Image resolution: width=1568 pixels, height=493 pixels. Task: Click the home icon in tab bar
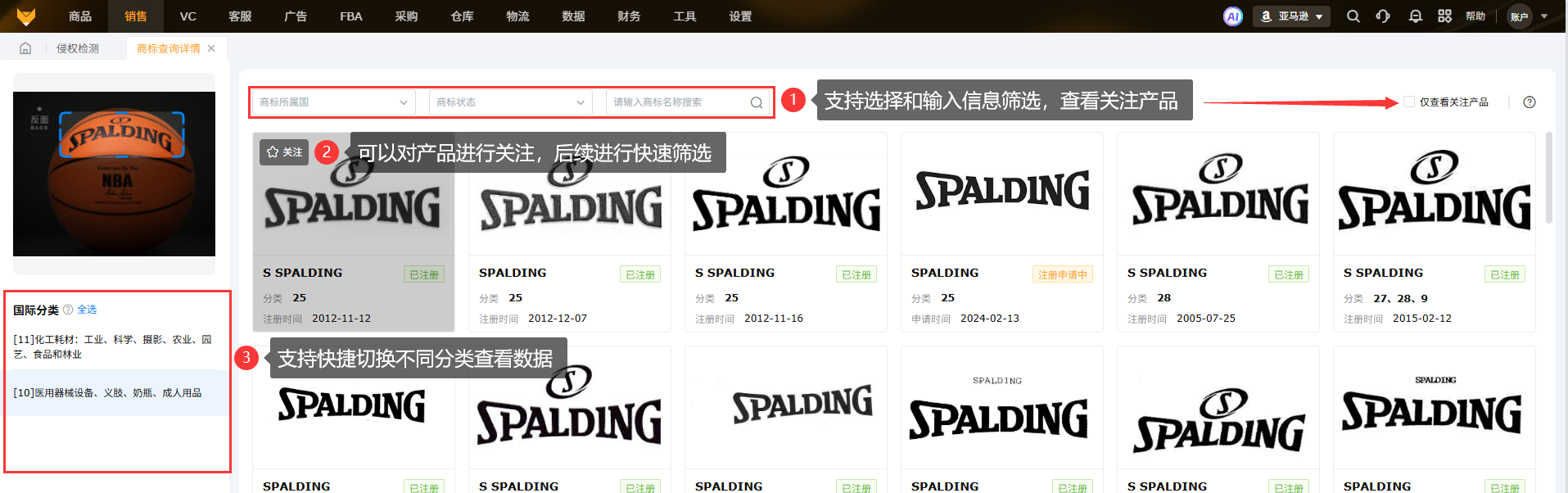(25, 48)
